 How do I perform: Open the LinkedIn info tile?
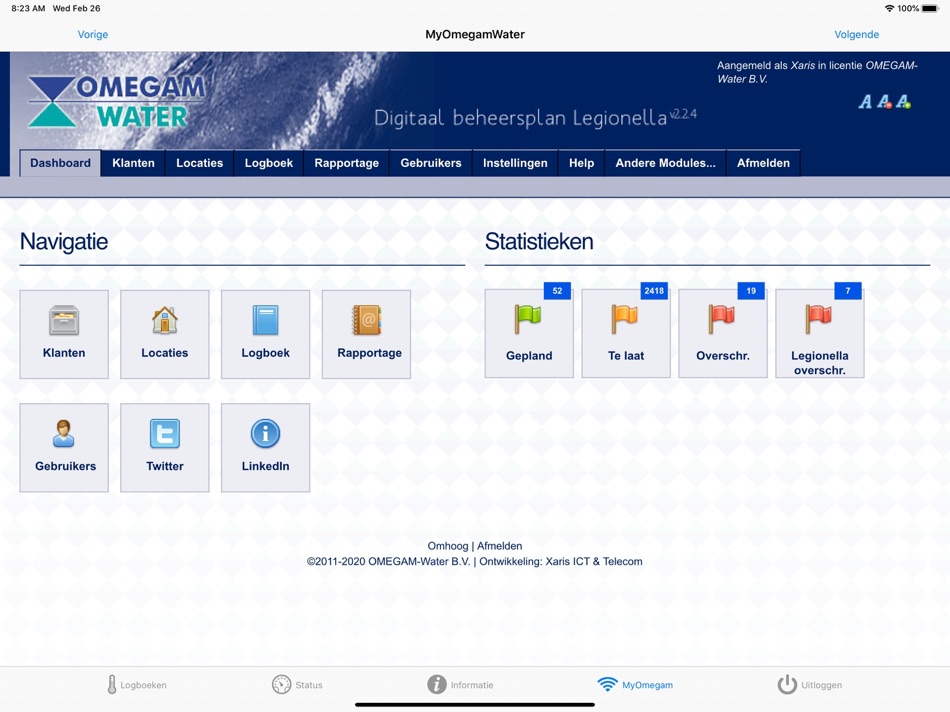[265, 448]
